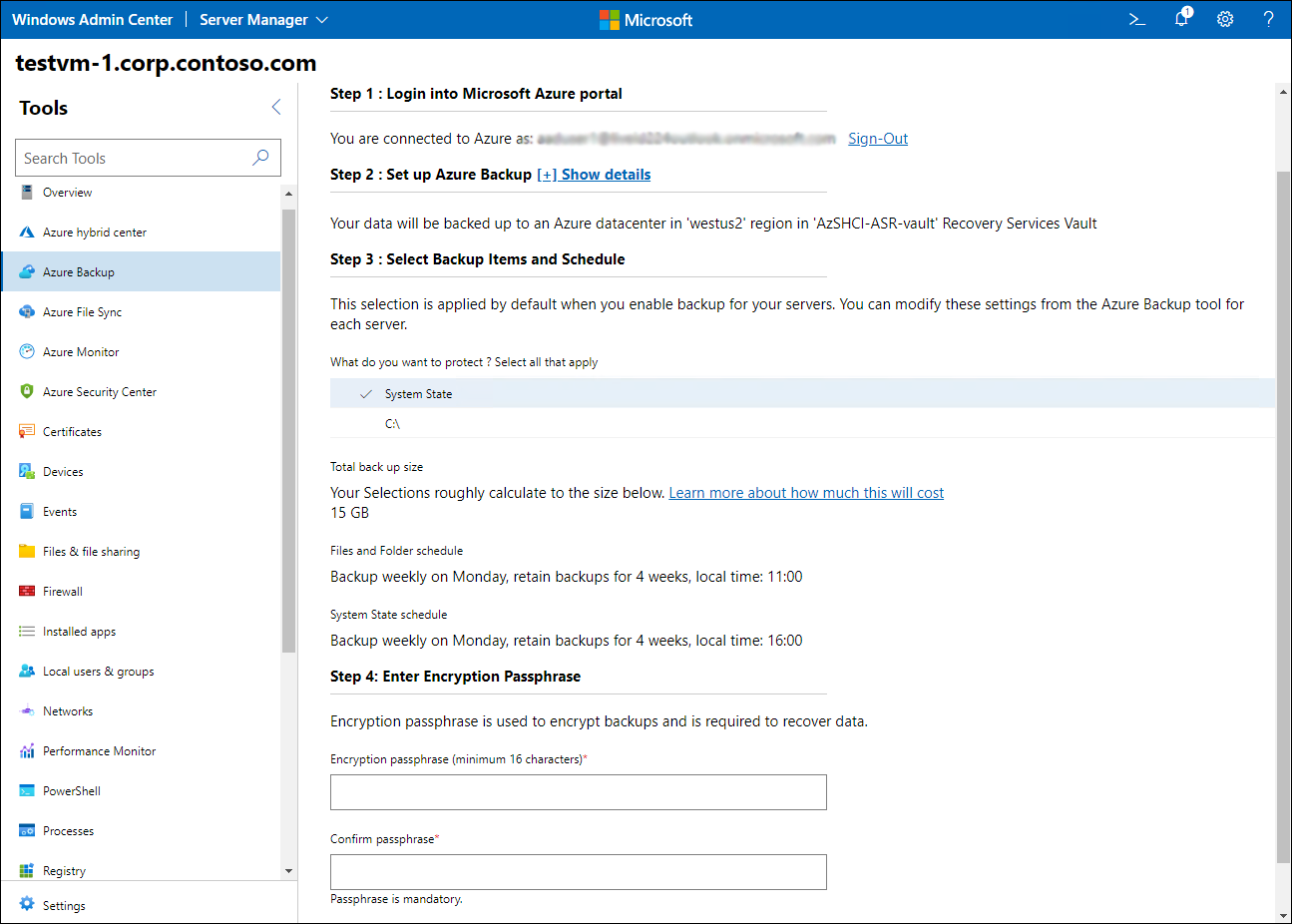
Task: Click Windows Admin Center title
Action: [x=92, y=20]
